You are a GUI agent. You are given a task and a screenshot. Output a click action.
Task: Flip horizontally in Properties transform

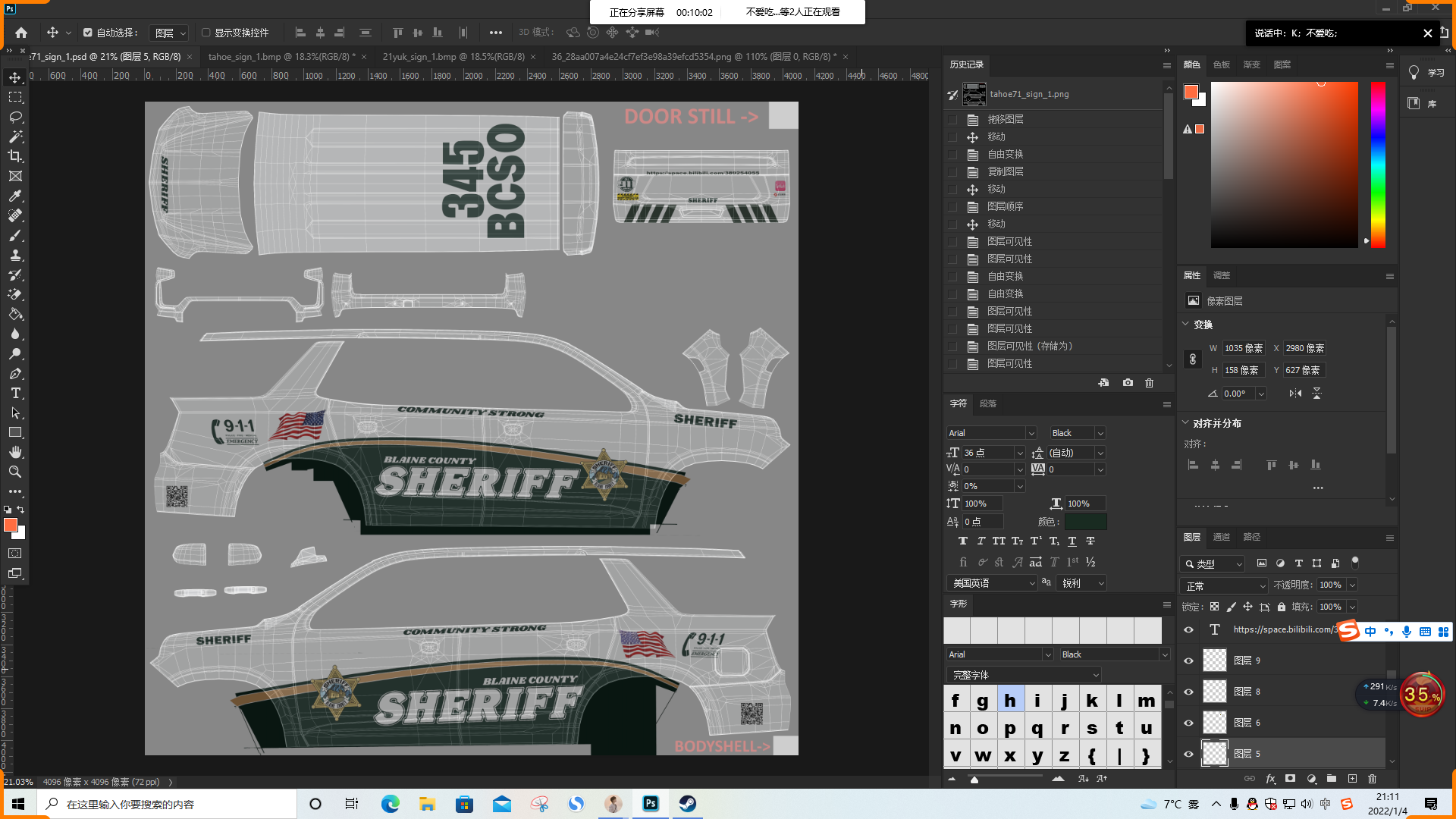(1295, 393)
